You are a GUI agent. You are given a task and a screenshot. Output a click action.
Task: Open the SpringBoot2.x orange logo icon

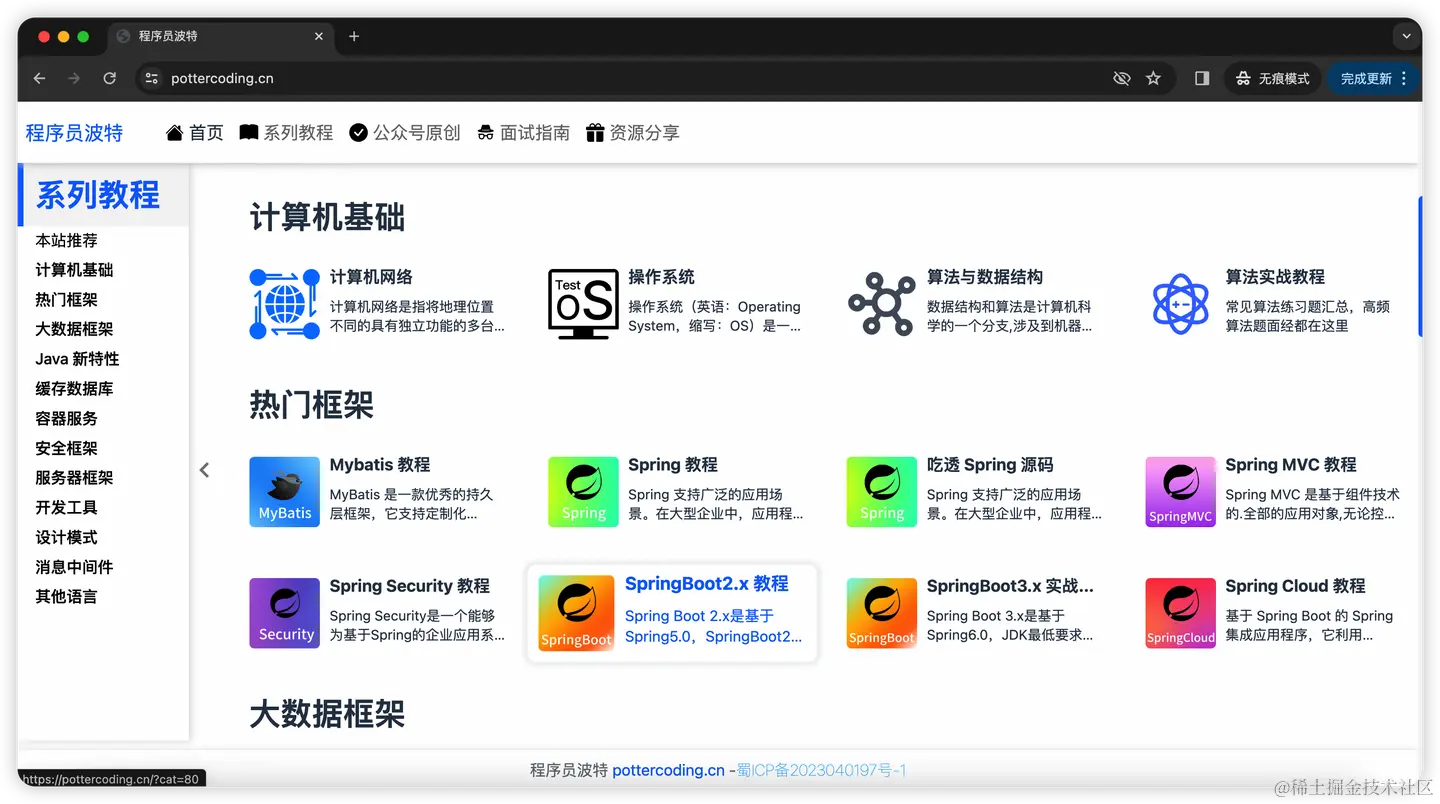click(x=576, y=613)
